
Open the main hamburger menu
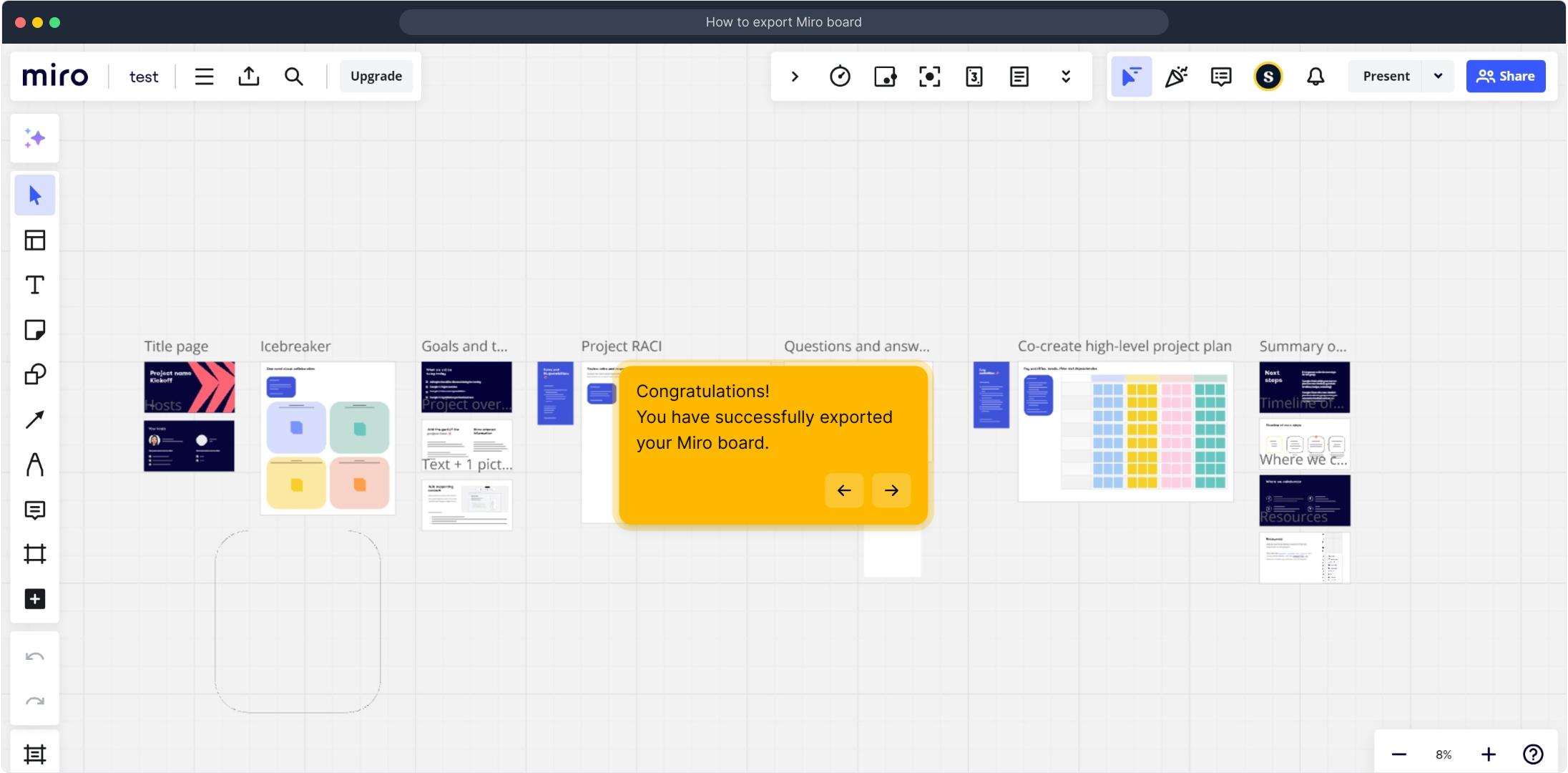pos(204,77)
